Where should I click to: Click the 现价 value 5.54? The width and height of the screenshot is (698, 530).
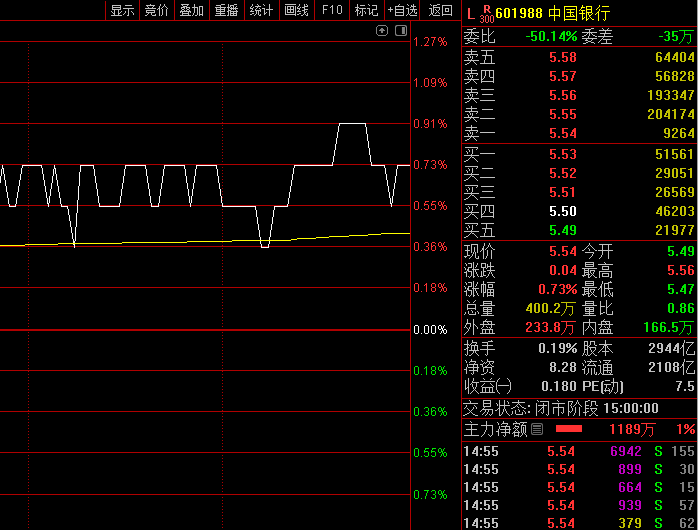click(563, 251)
